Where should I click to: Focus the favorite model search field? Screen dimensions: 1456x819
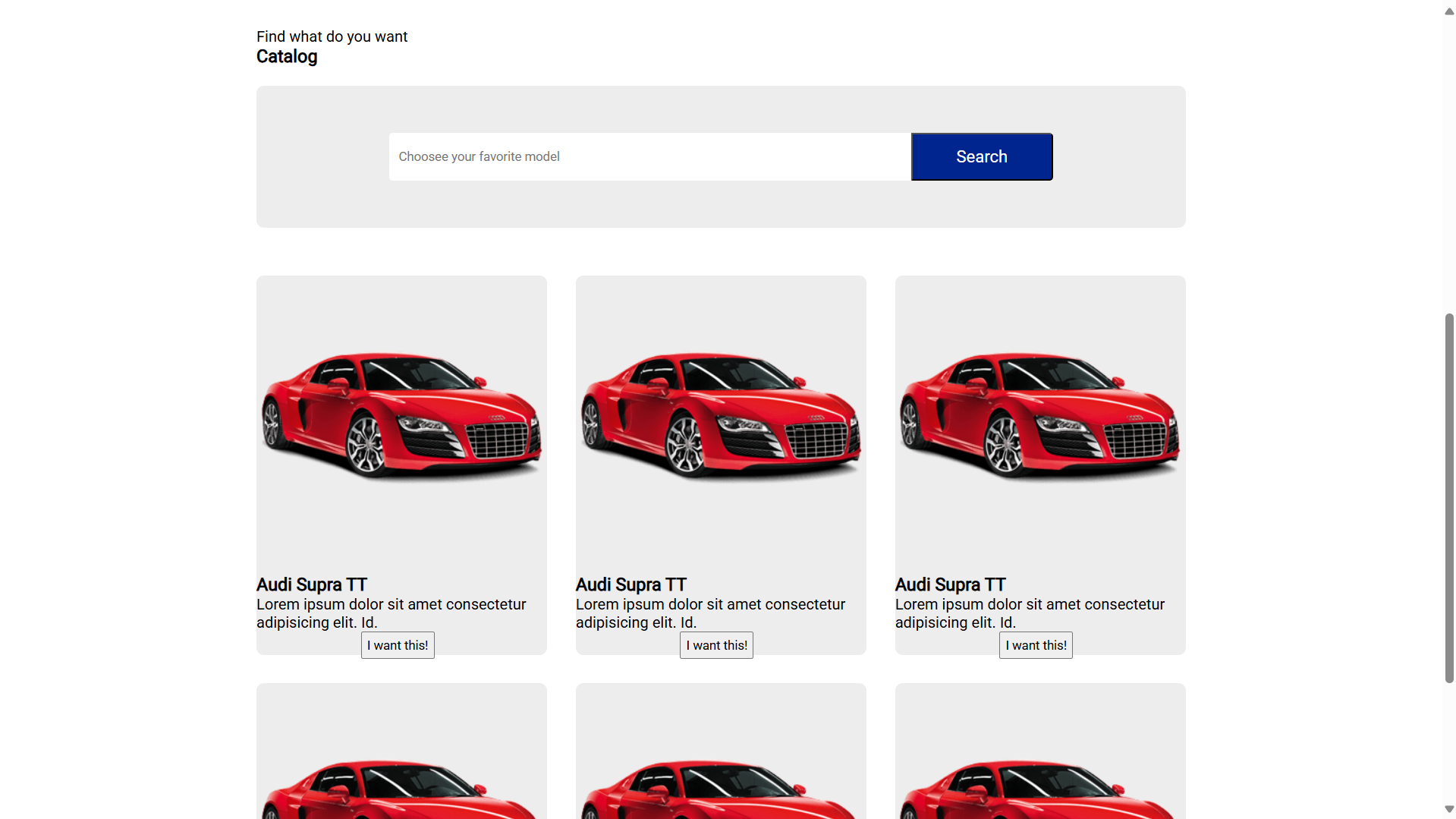point(649,156)
